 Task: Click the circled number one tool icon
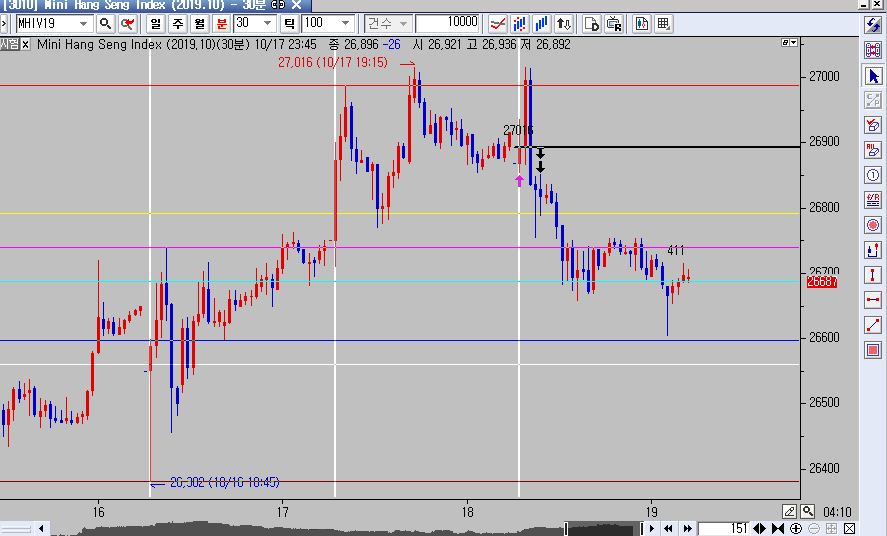(874, 175)
